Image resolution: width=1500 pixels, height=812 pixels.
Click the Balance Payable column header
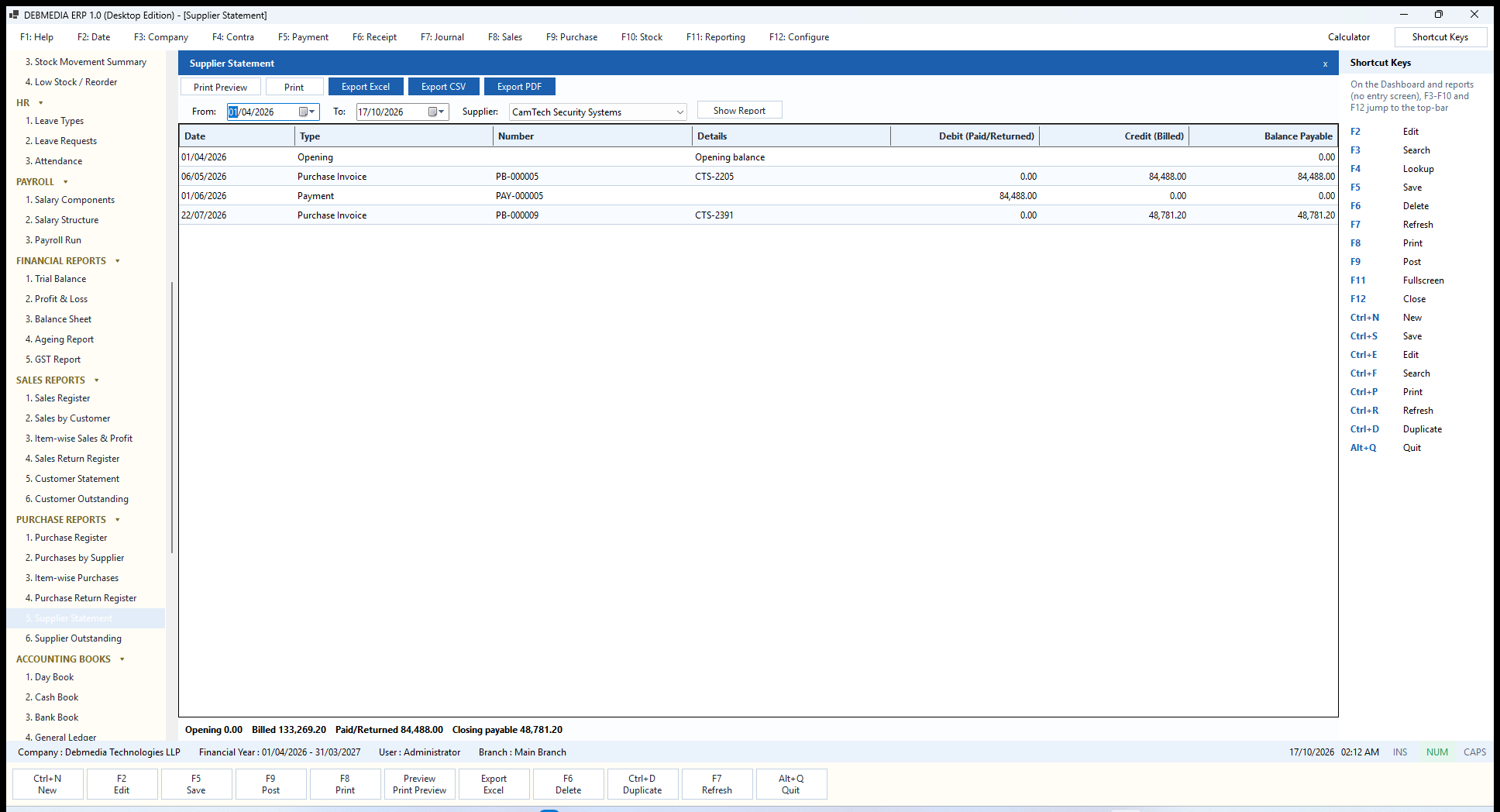pos(1264,136)
